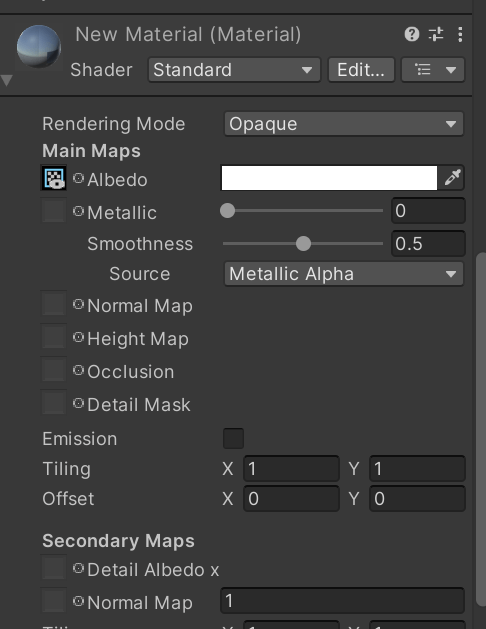Click the Main Maps section header
The height and width of the screenshot is (629, 486).
[91, 151]
